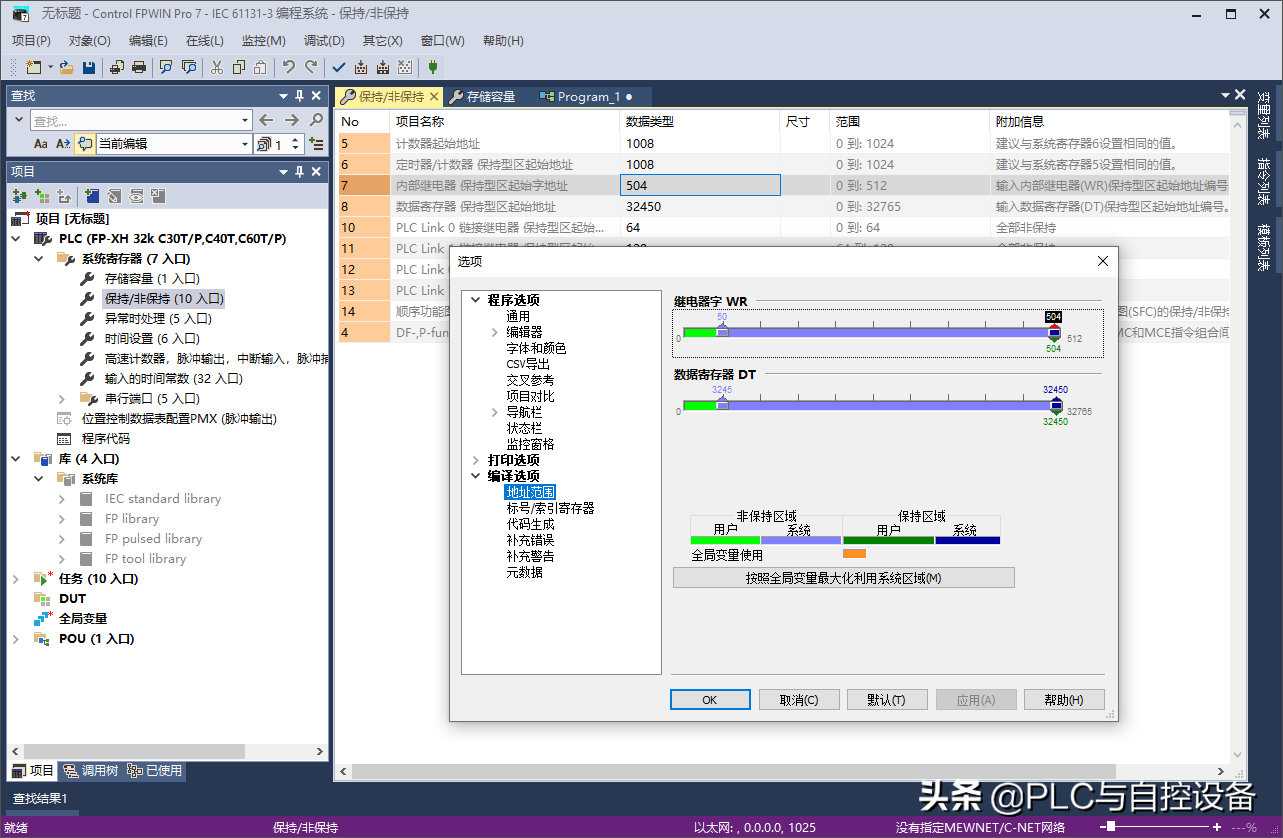Click the Undo arrow icon
The height and width of the screenshot is (838, 1283).
pyautogui.click(x=288, y=67)
